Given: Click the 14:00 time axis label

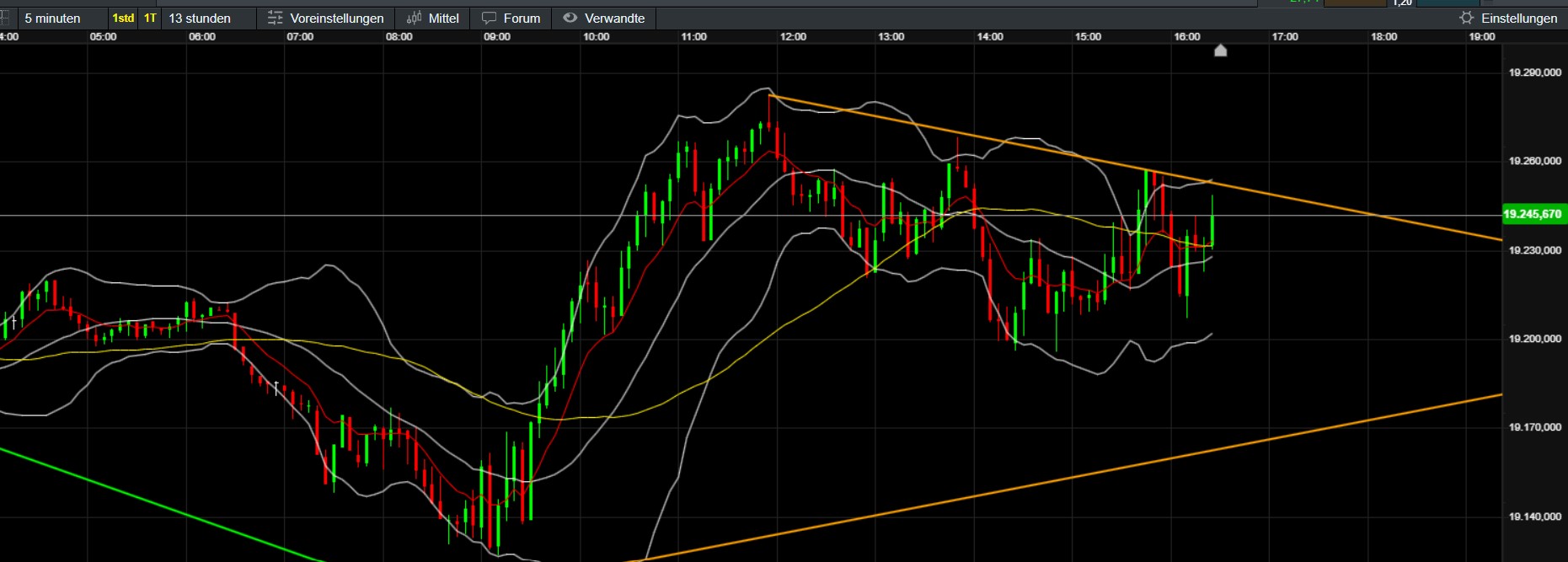Looking at the screenshot, I should coord(990,37).
